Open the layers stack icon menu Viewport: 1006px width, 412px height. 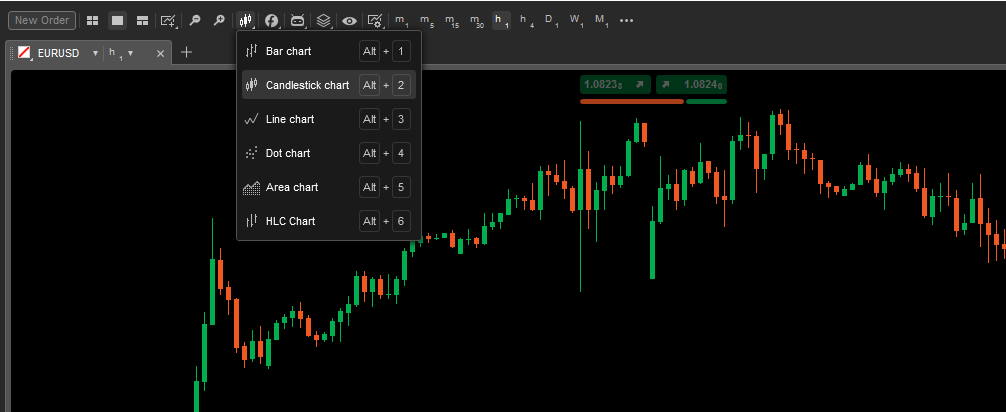pos(323,20)
